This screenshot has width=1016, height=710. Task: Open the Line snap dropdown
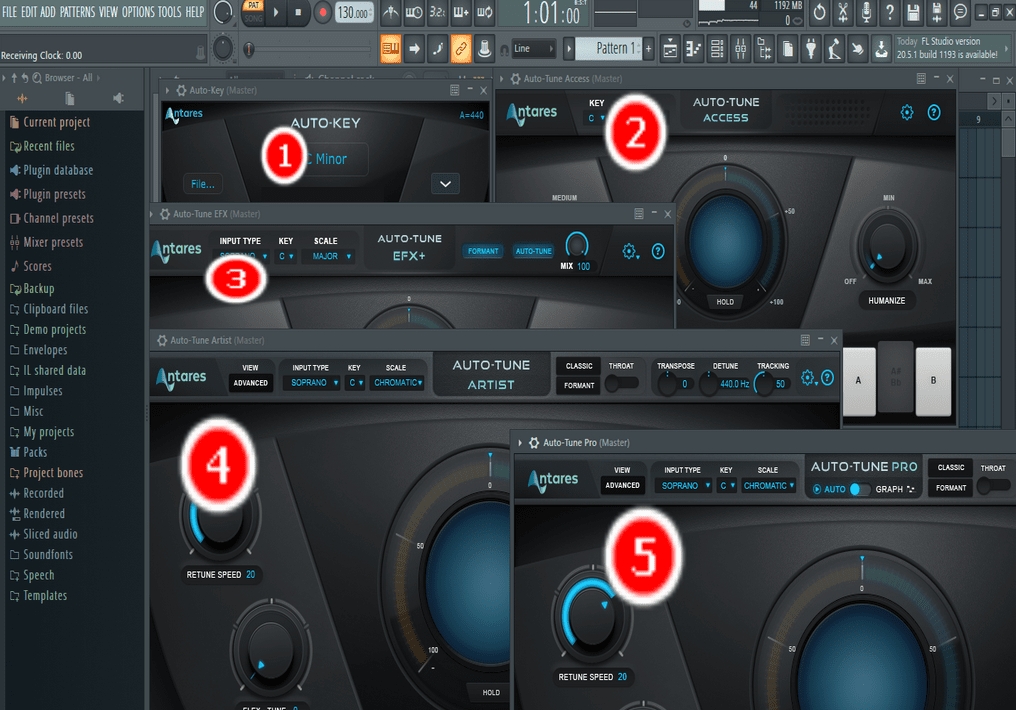(x=533, y=49)
